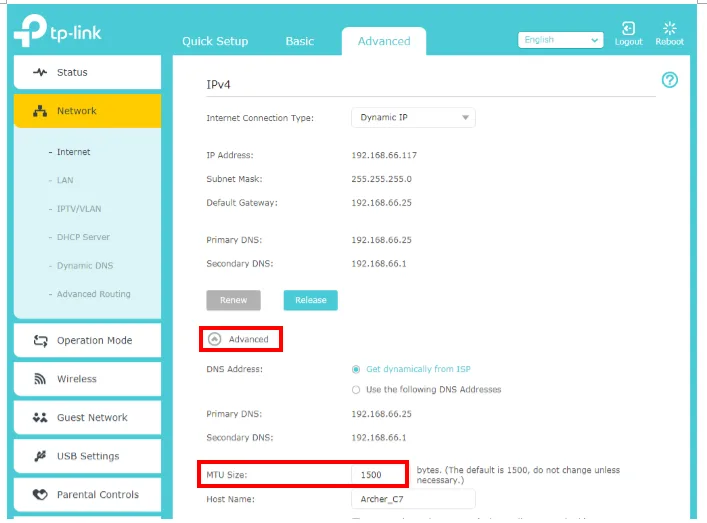This screenshot has width=707, height=523.
Task: Open the USB Settings menu
Action: pyautogui.click(x=87, y=456)
